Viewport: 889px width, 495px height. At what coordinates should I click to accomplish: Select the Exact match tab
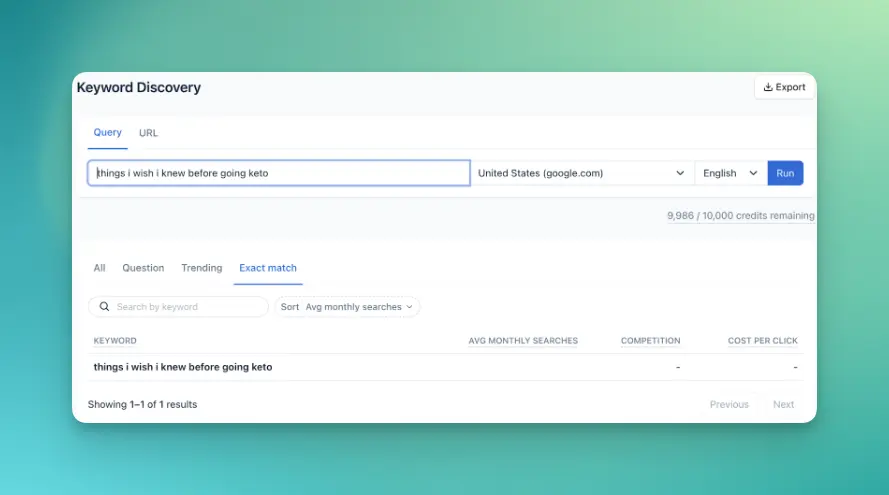268,268
